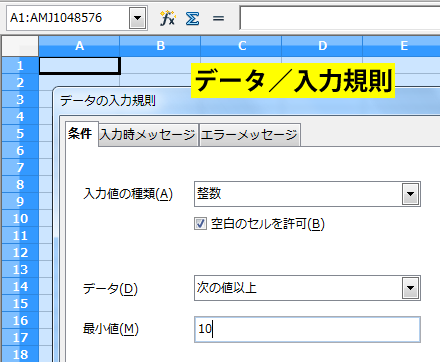Click the Sum sigma icon
Screen dimensions: 440x362
point(193,18)
